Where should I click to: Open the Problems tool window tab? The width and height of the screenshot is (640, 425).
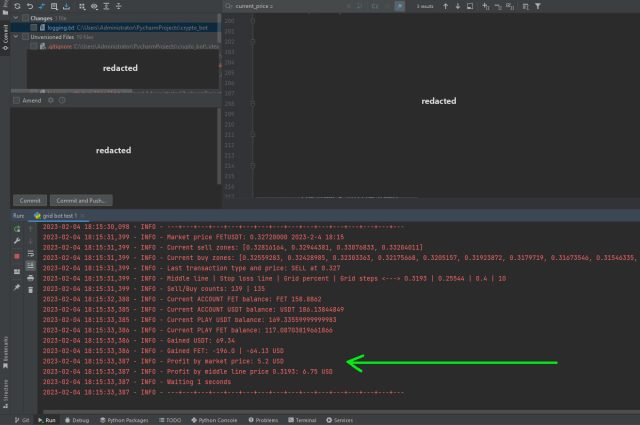pos(263,420)
